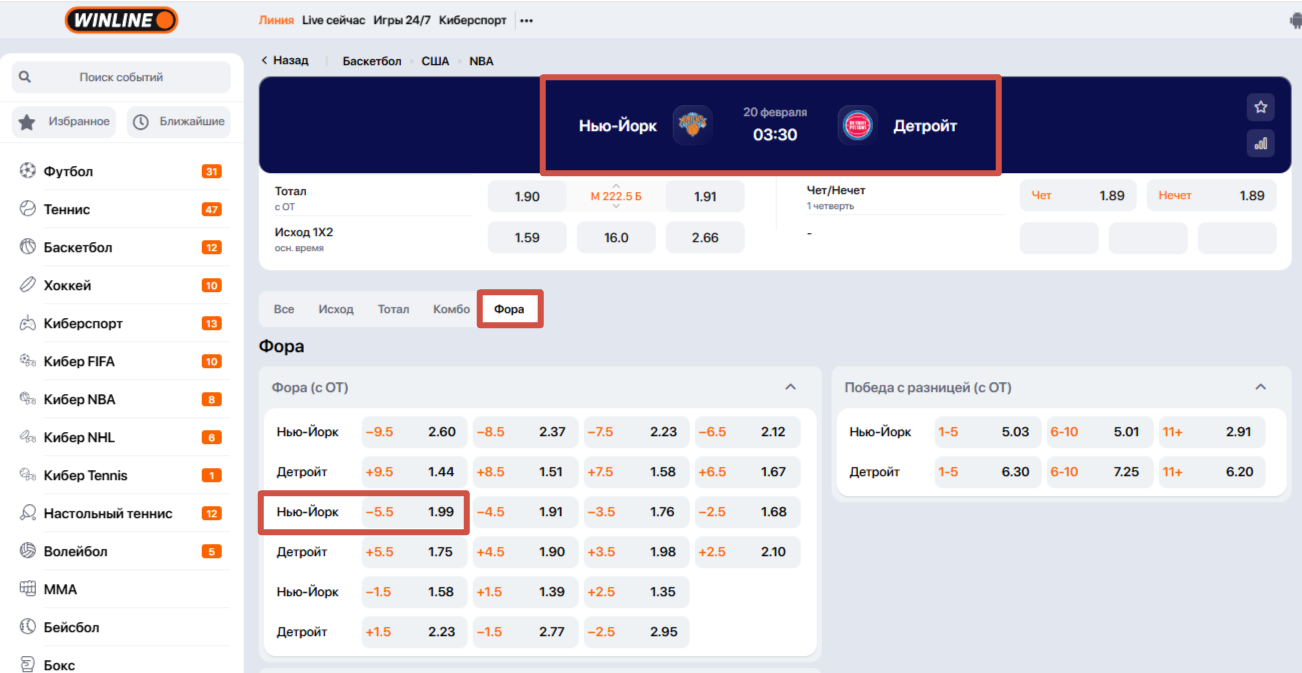Open Live сейчас section
This screenshot has width=1302, height=673.
pos(334,20)
